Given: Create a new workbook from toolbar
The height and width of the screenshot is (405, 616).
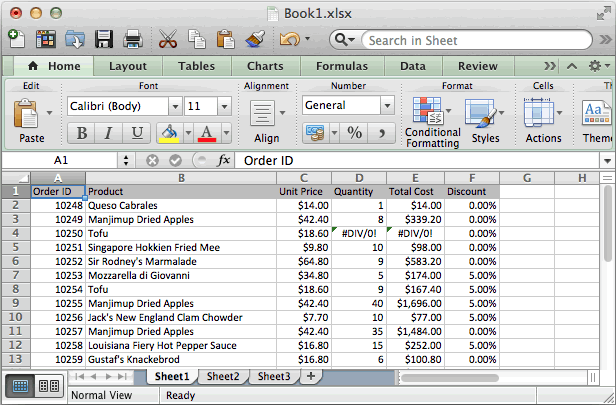Looking at the screenshot, I should click(x=16, y=39).
